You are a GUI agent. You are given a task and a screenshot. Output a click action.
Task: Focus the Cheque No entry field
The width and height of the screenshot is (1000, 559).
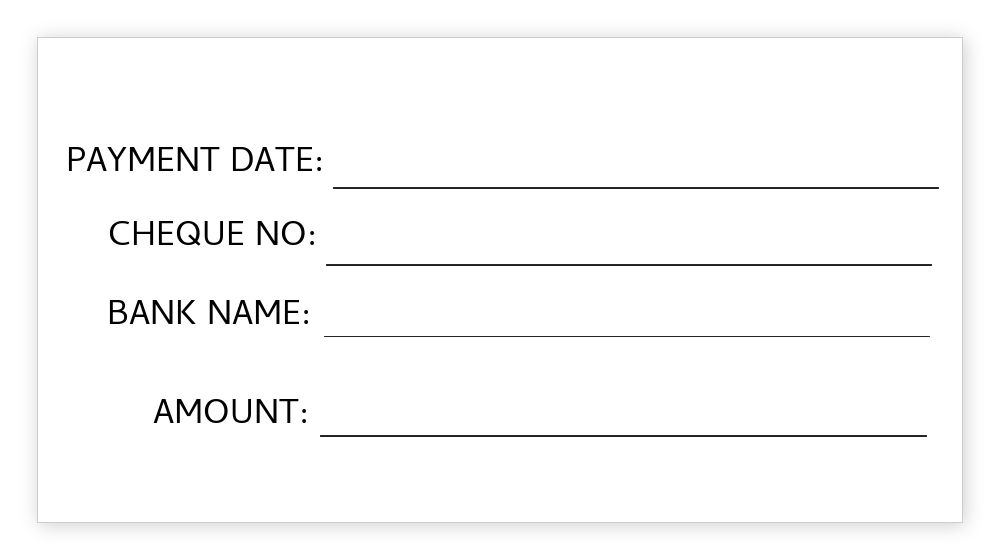(628, 249)
